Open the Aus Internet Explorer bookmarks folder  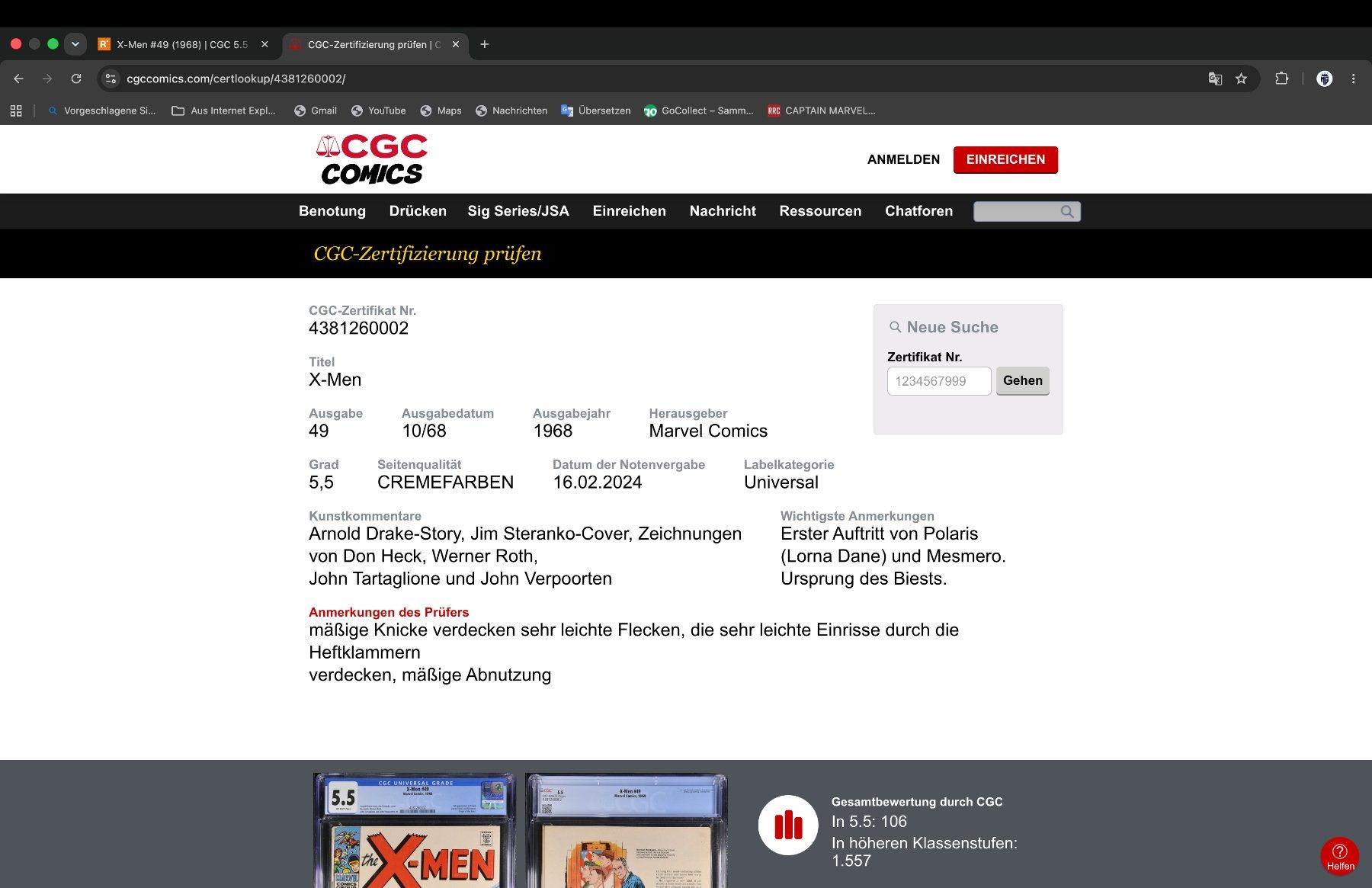click(x=224, y=111)
